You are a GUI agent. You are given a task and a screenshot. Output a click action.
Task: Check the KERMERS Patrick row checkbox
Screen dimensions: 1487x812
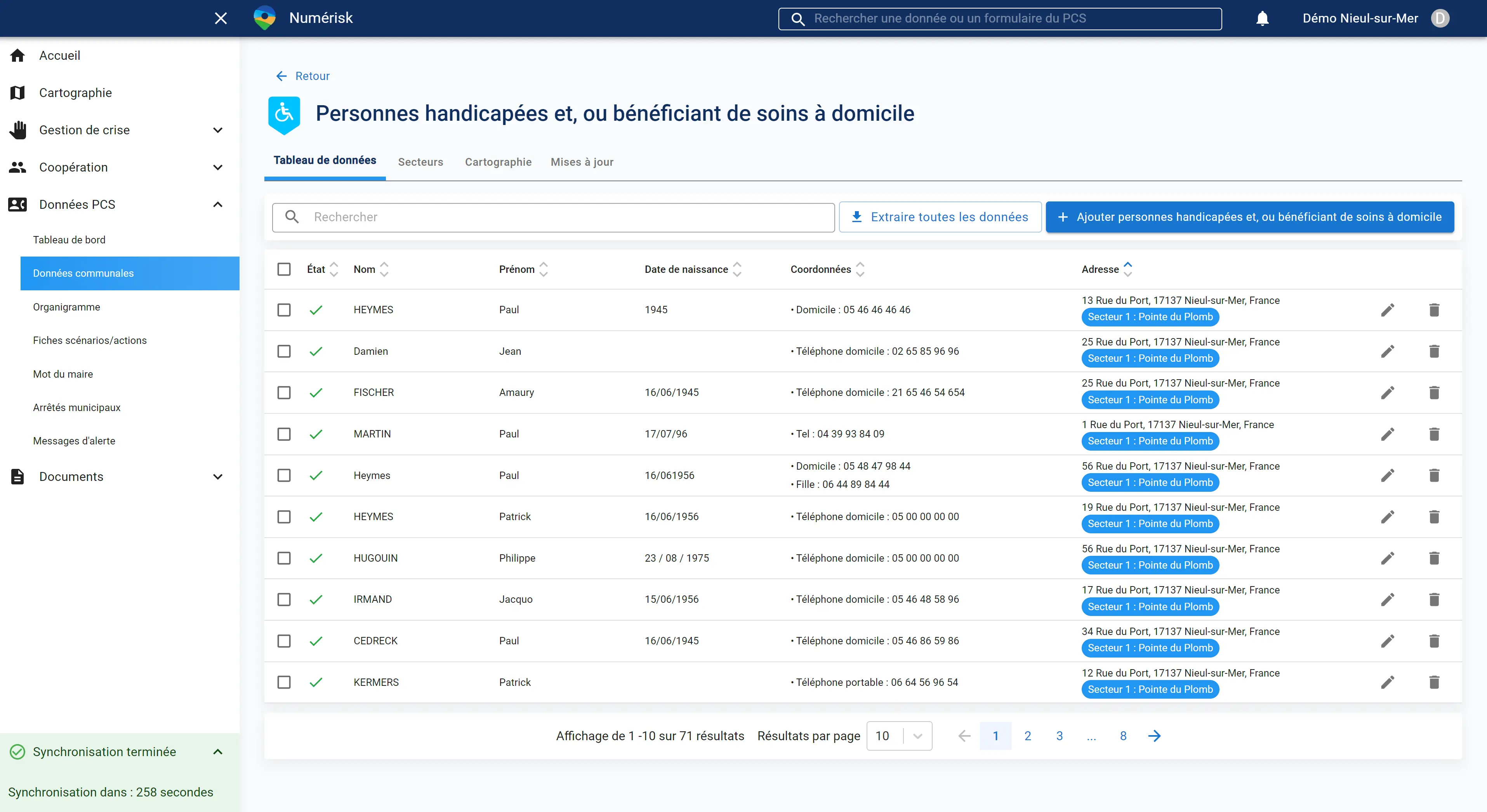[284, 682]
